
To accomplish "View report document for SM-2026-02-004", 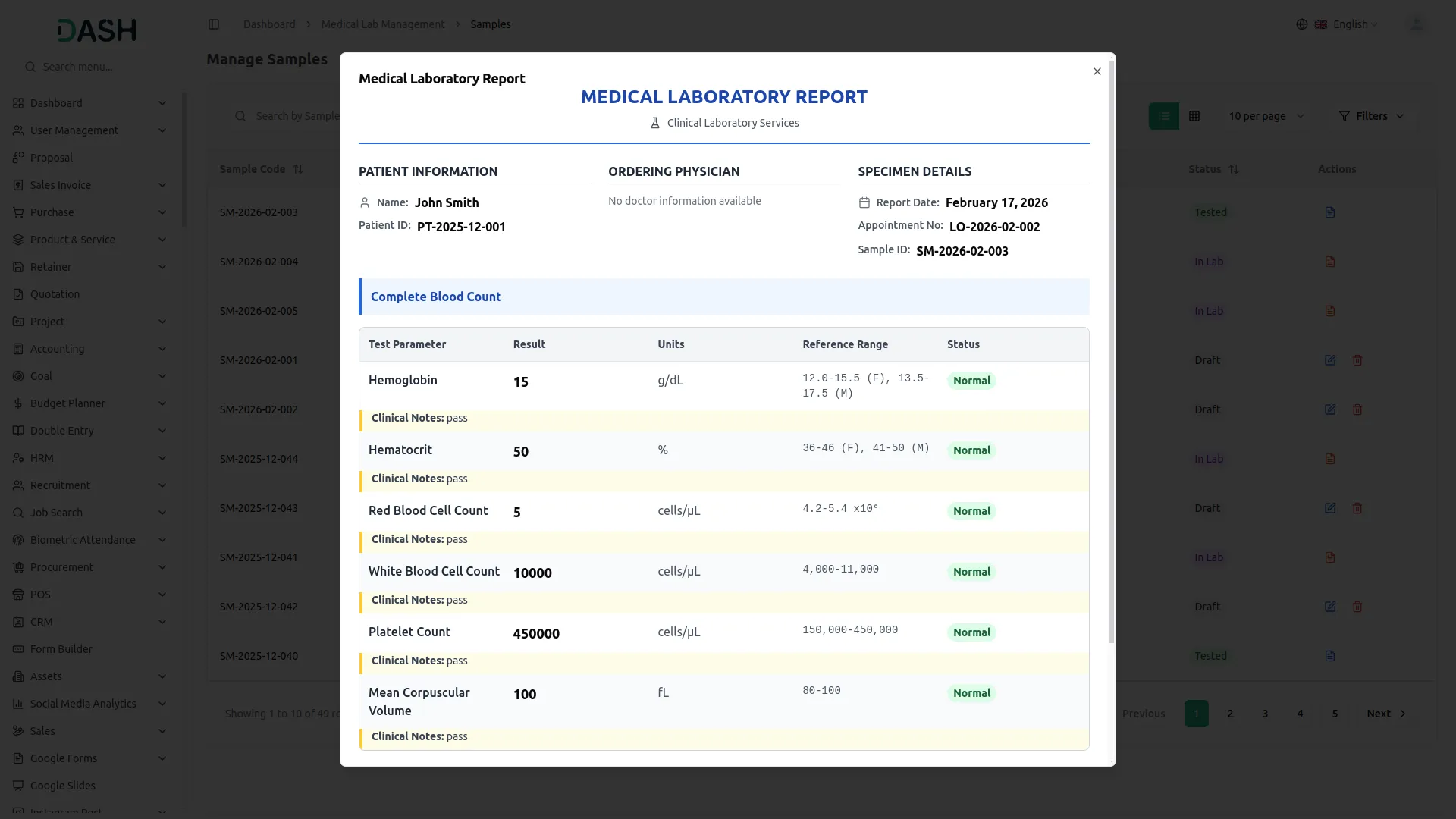I will click(x=1329, y=261).
